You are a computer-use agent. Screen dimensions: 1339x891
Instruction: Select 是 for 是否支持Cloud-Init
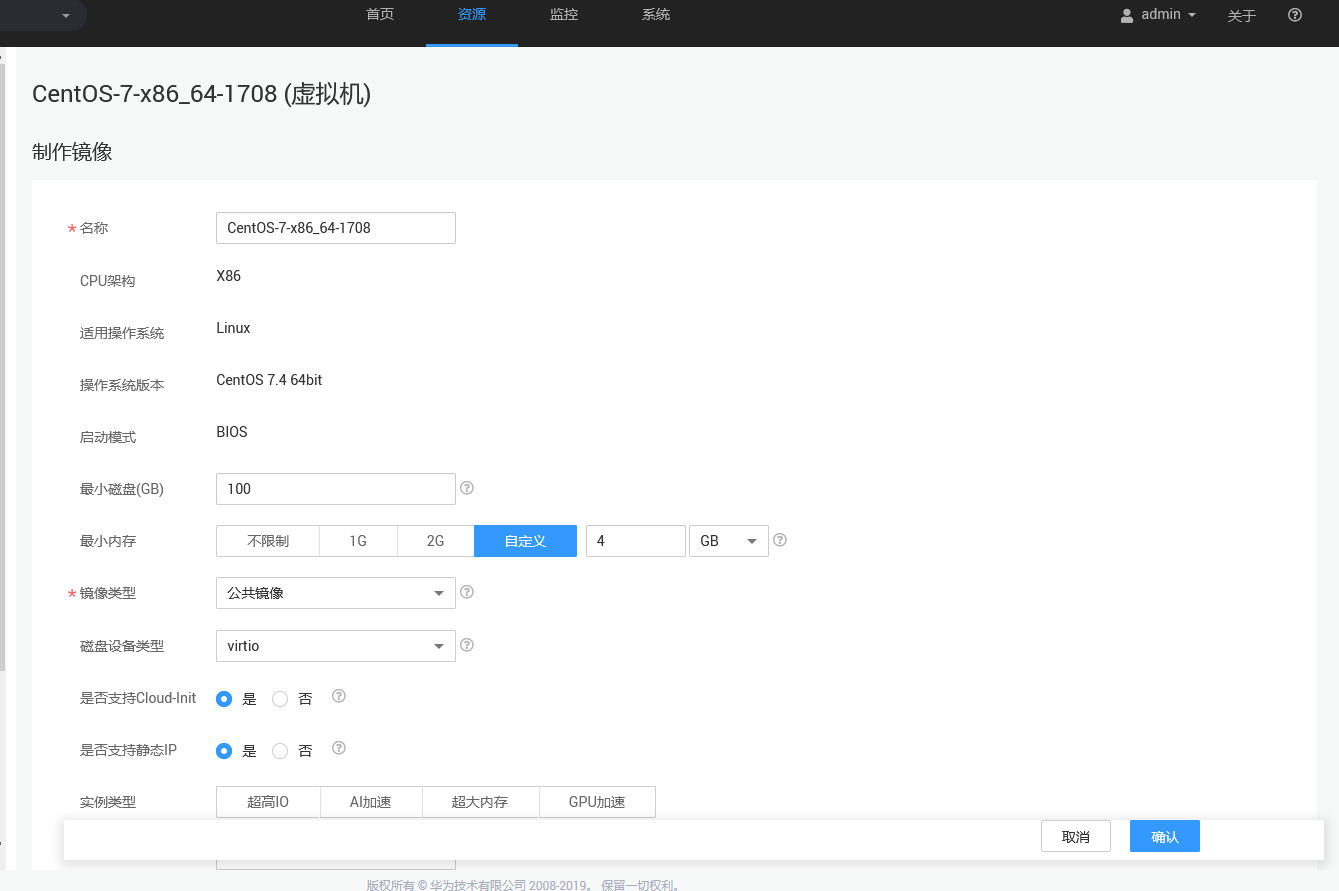tap(224, 699)
